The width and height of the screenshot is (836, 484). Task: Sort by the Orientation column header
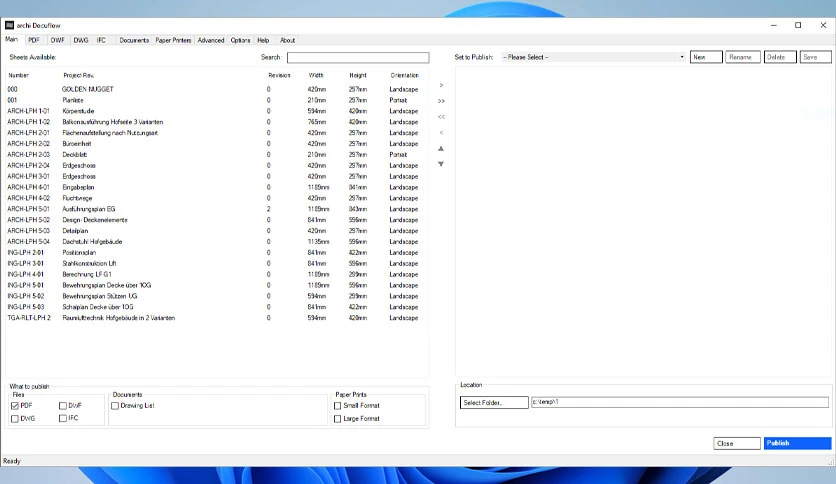coord(404,75)
